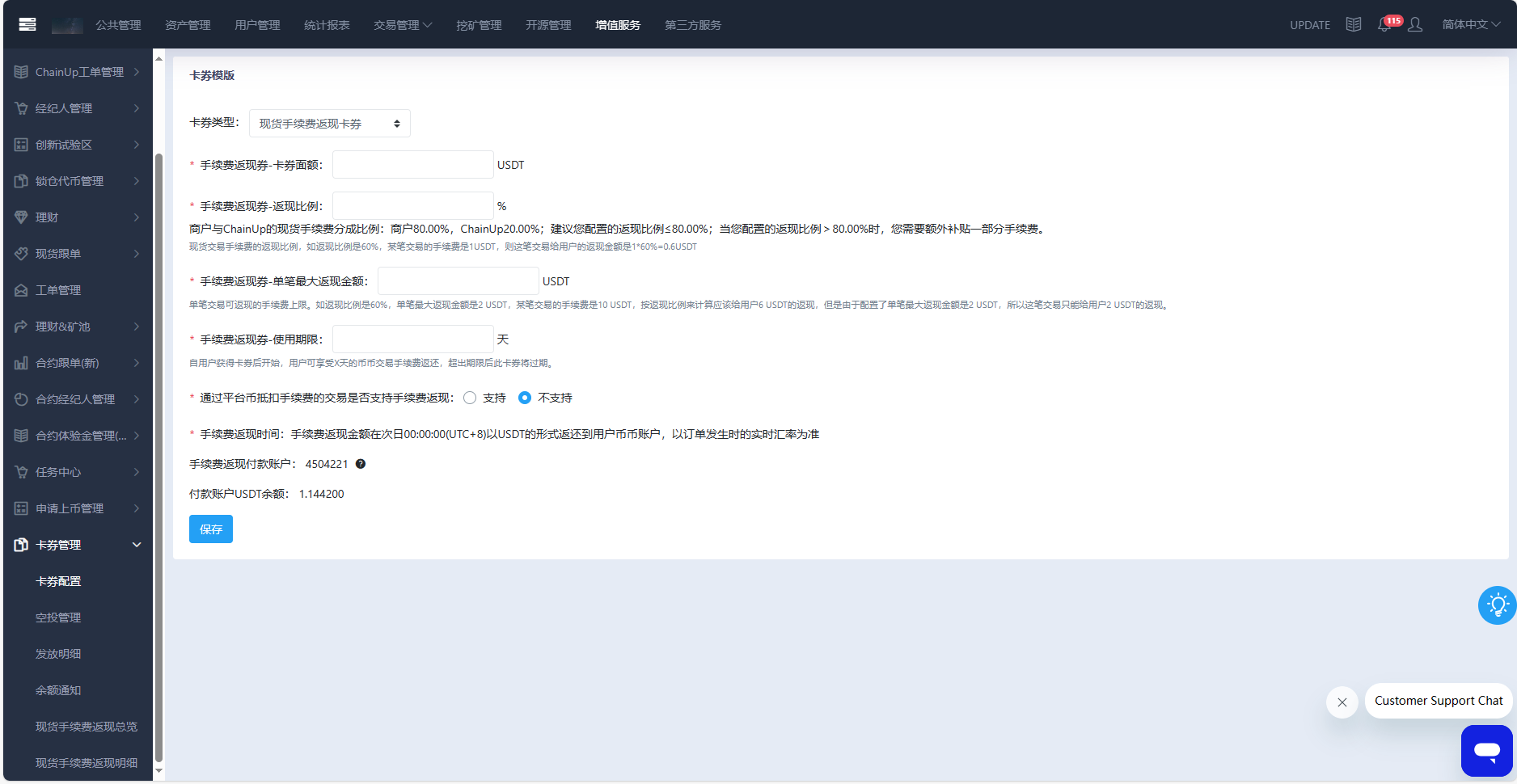Image resolution: width=1517 pixels, height=784 pixels.
Task: Focus the 单笔最大返现金额 input field
Action: click(458, 280)
